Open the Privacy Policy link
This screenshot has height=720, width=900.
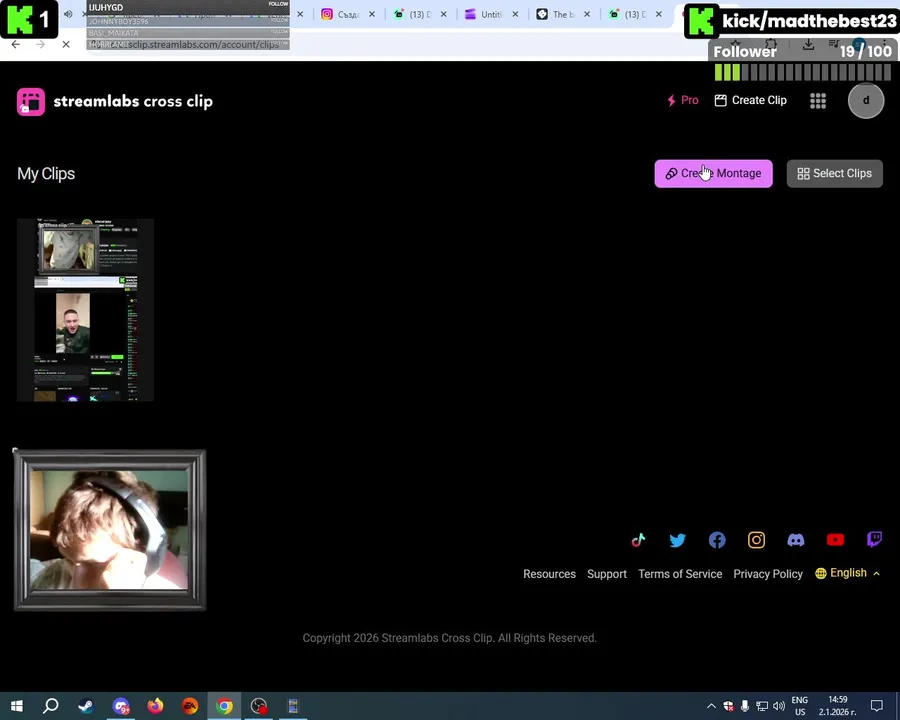[x=768, y=574]
